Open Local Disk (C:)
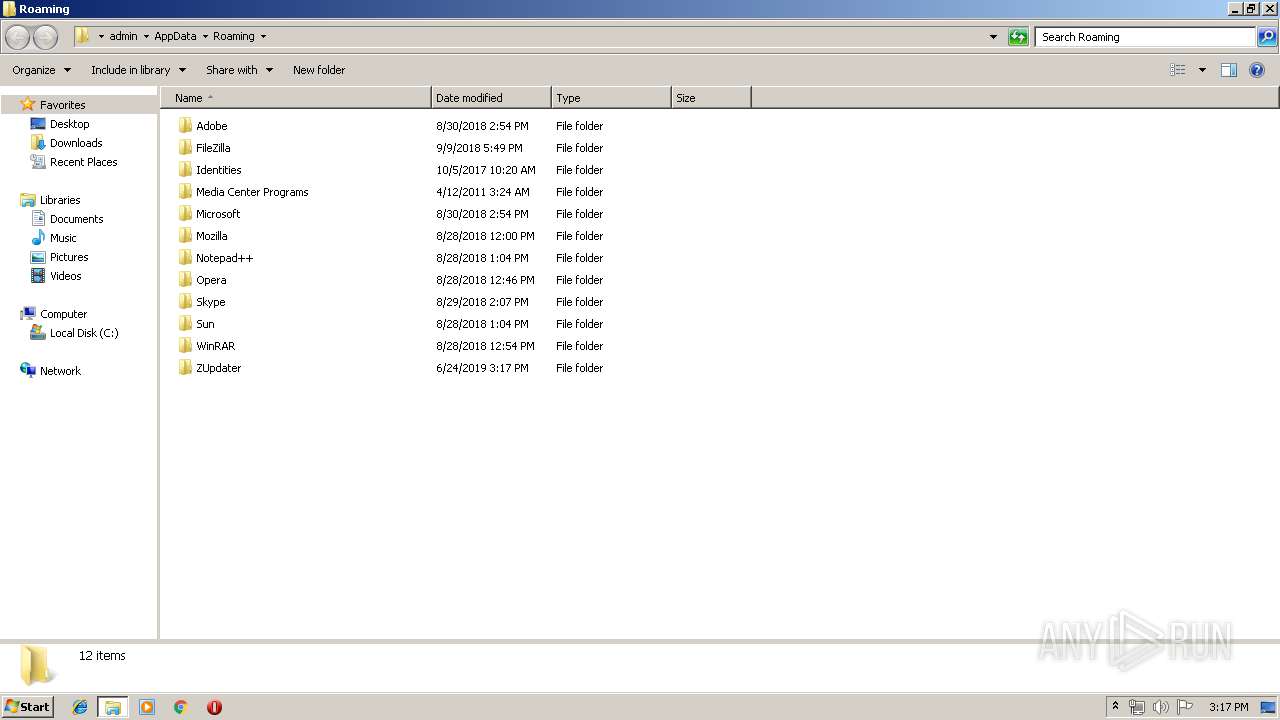This screenshot has height=720, width=1280. (84, 333)
